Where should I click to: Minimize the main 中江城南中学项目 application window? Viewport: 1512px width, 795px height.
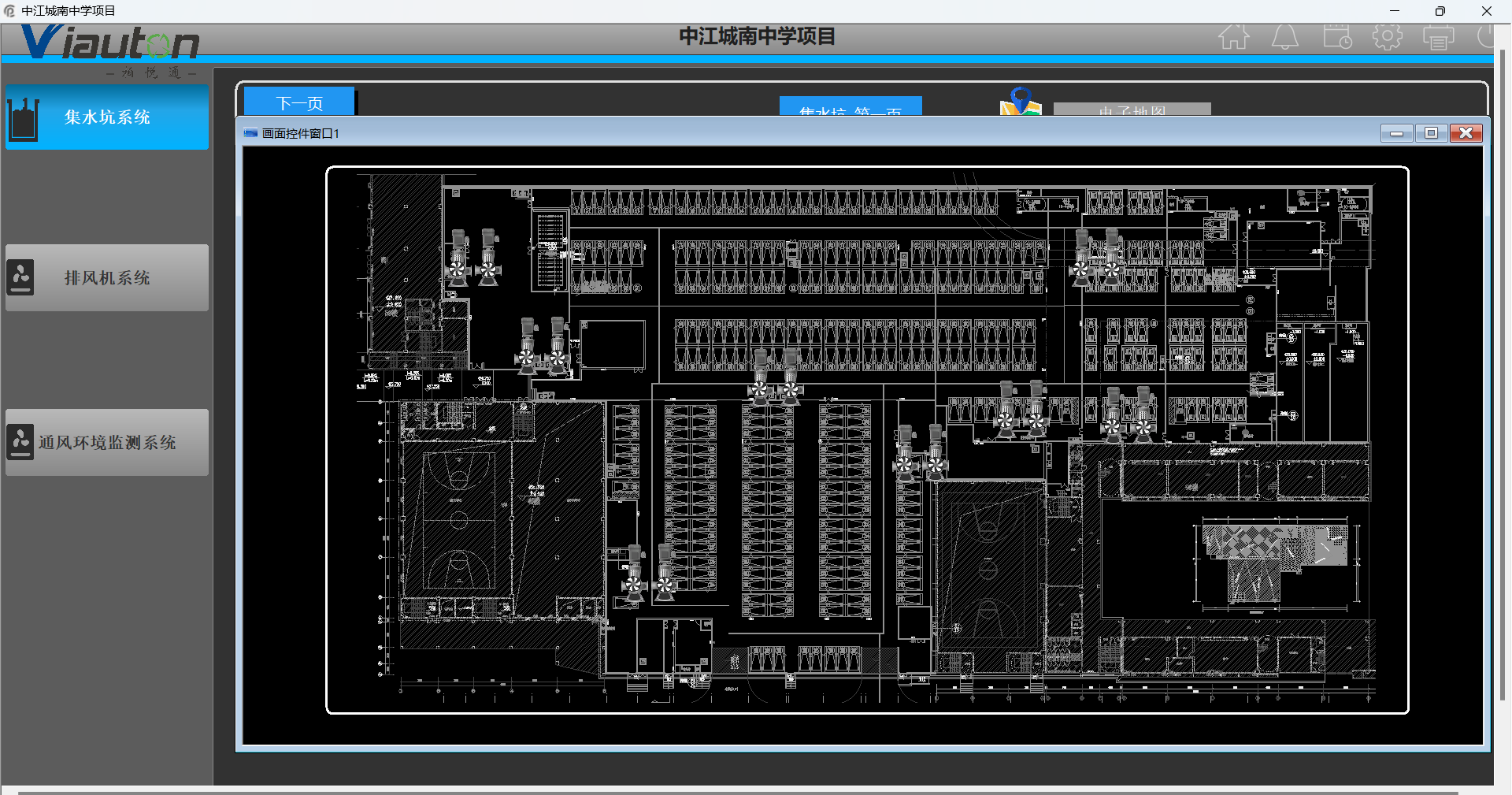[1395, 11]
